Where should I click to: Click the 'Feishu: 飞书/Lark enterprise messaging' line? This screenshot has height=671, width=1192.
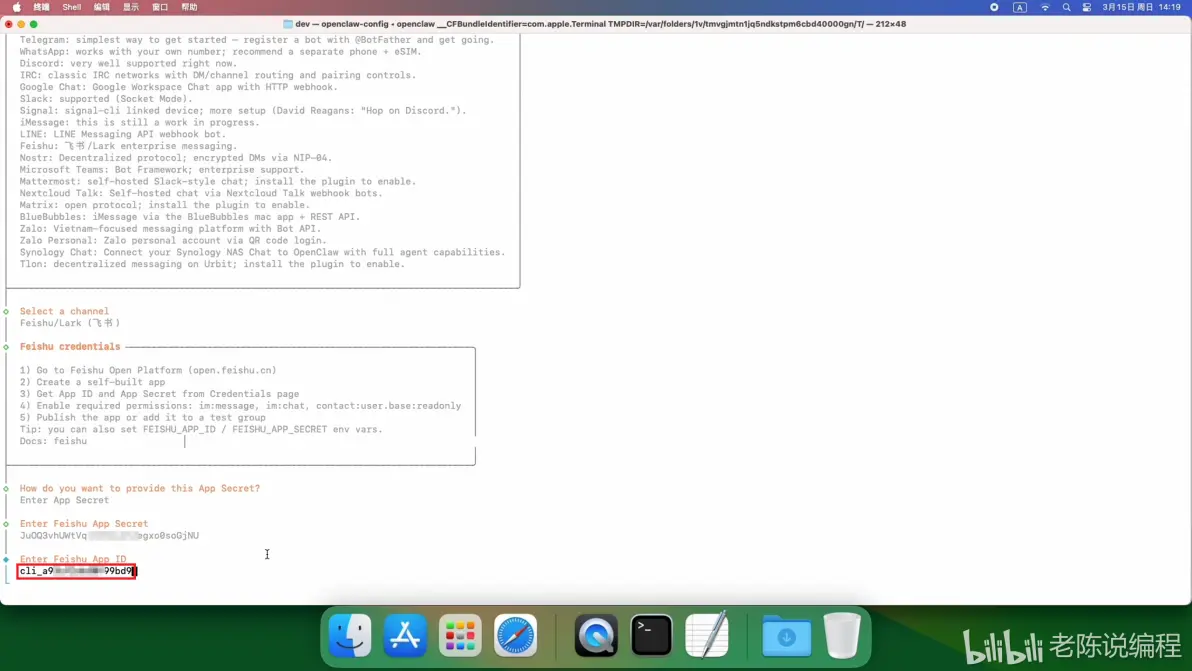point(128,146)
